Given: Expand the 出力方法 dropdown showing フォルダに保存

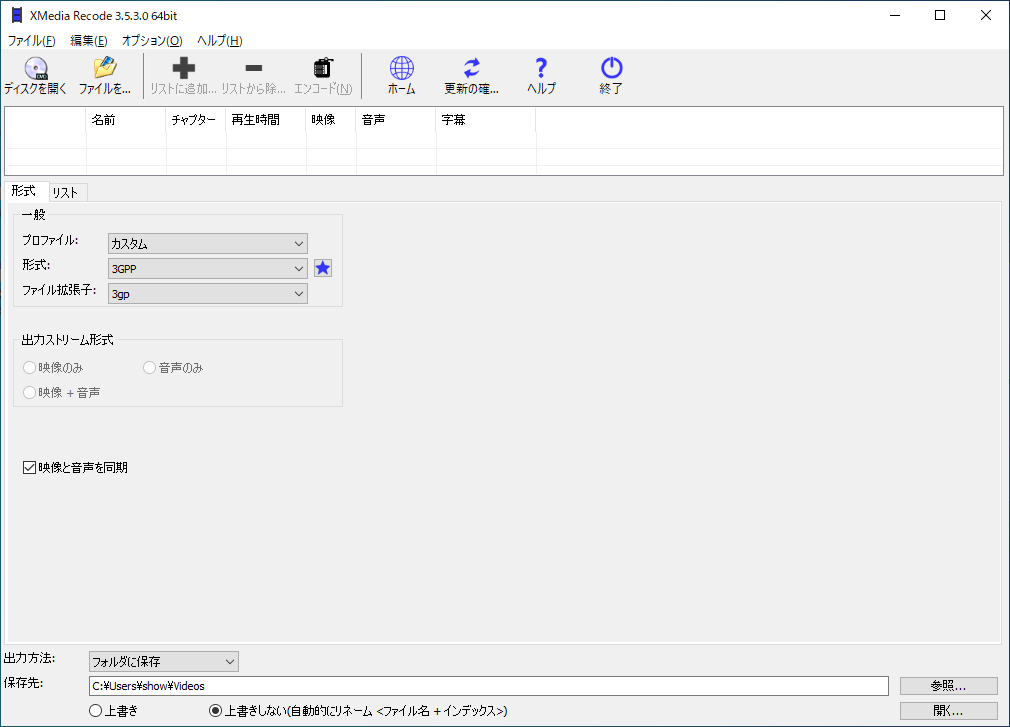Looking at the screenshot, I should tap(164, 661).
